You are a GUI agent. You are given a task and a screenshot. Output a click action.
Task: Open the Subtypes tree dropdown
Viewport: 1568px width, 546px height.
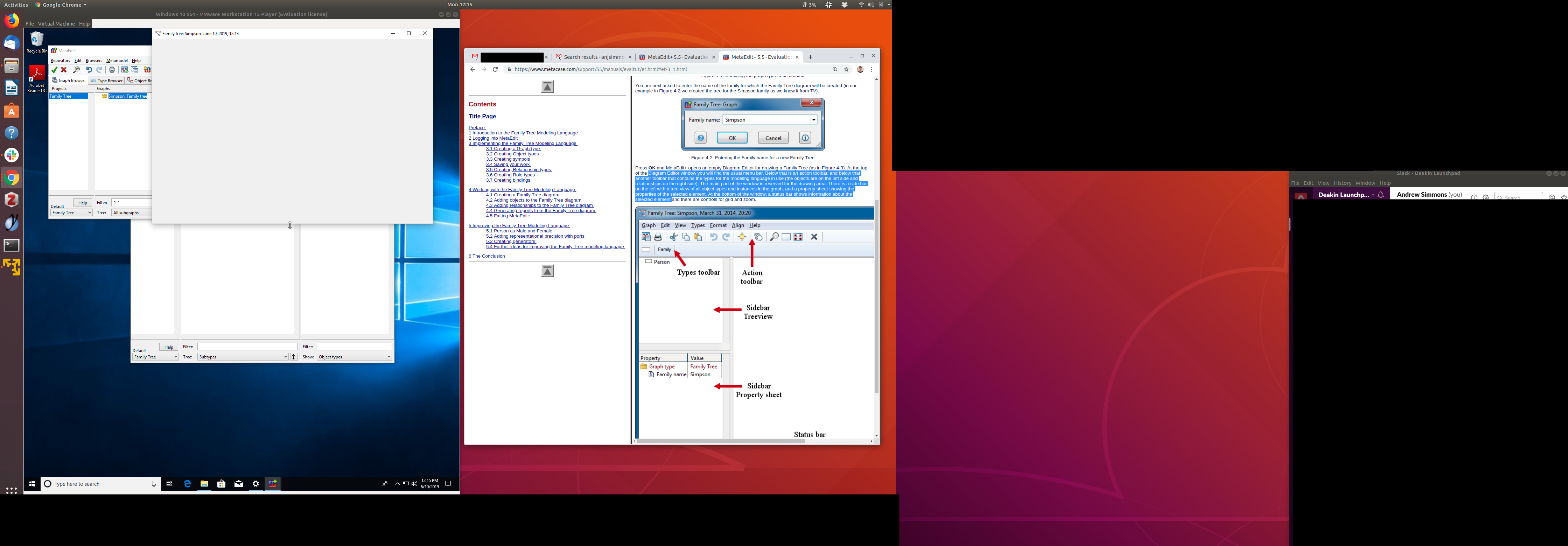242,357
